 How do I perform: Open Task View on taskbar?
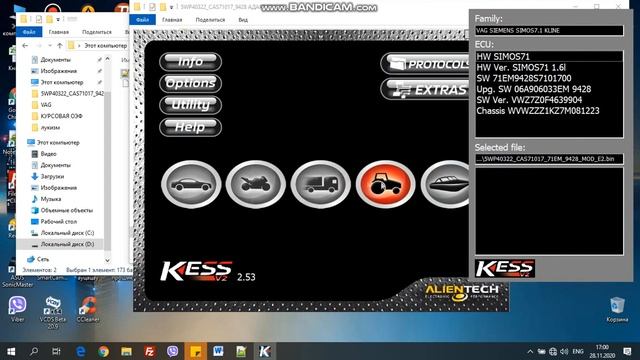57,351
